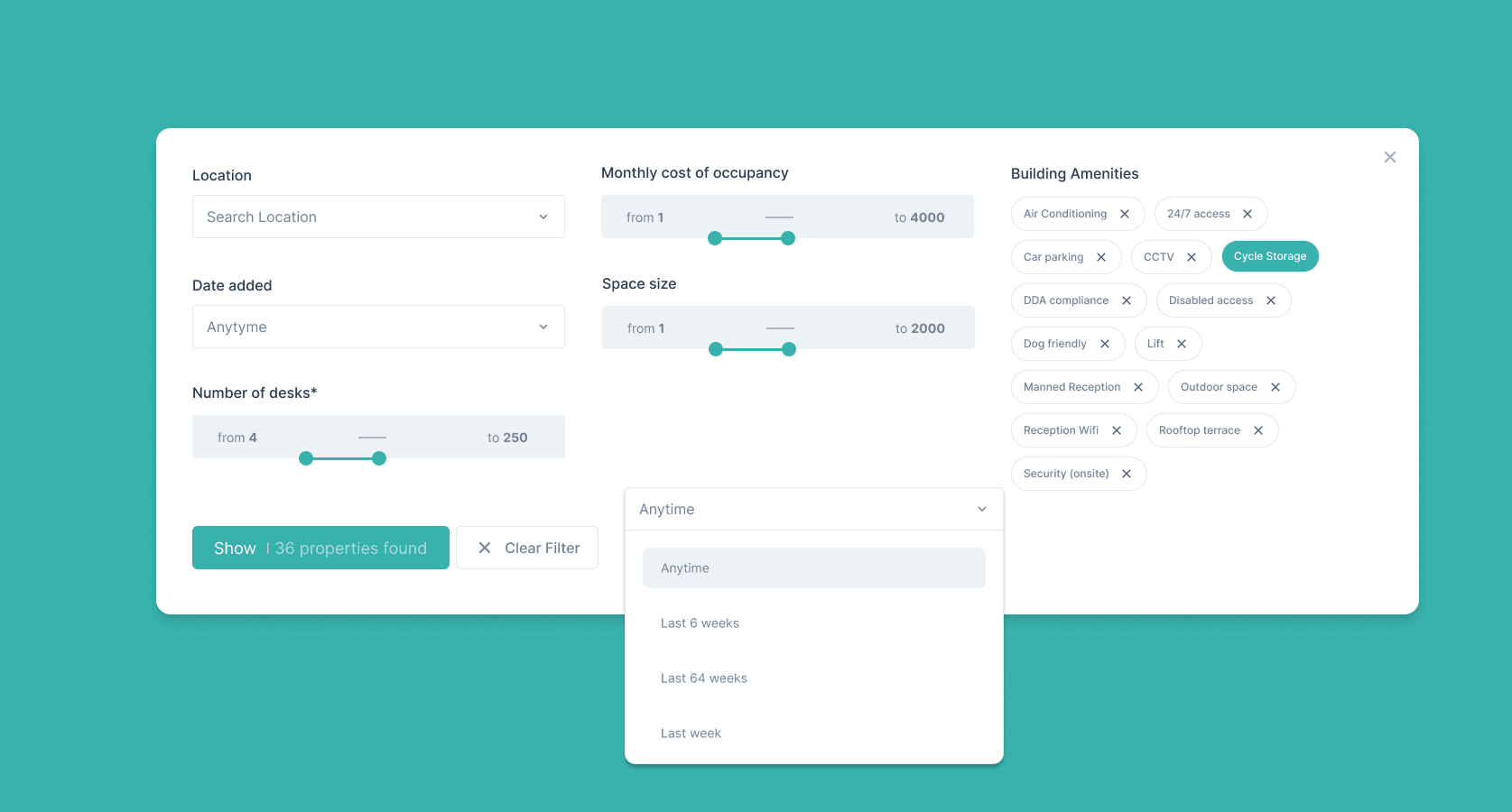Screen dimensions: 1512x812
Task: Remove the Outdoor space tag
Action: [x=1275, y=387]
